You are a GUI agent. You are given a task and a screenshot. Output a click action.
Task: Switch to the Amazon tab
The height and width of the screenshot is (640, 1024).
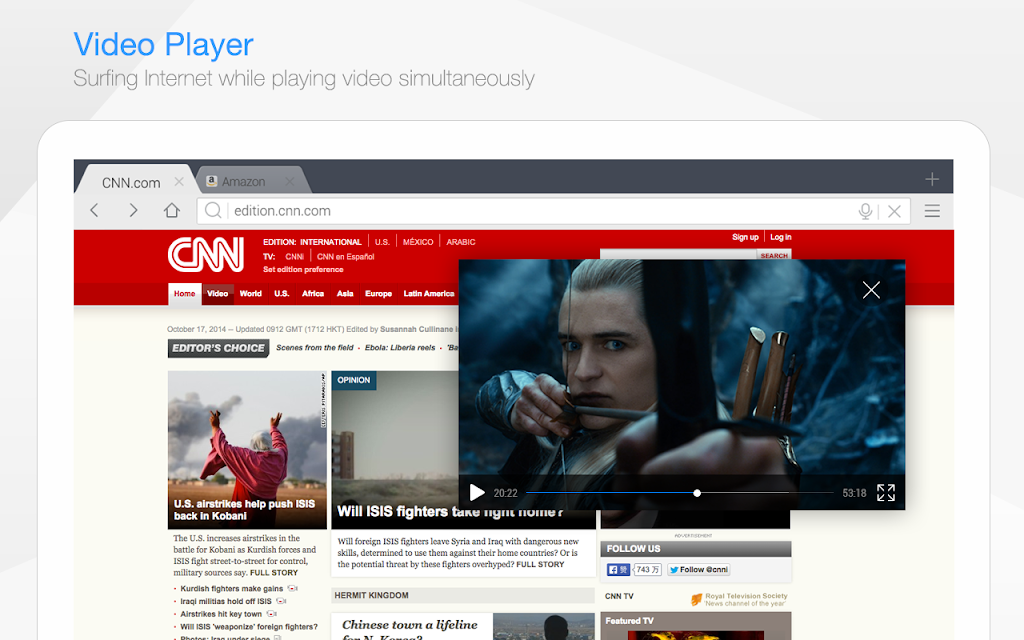click(x=244, y=182)
